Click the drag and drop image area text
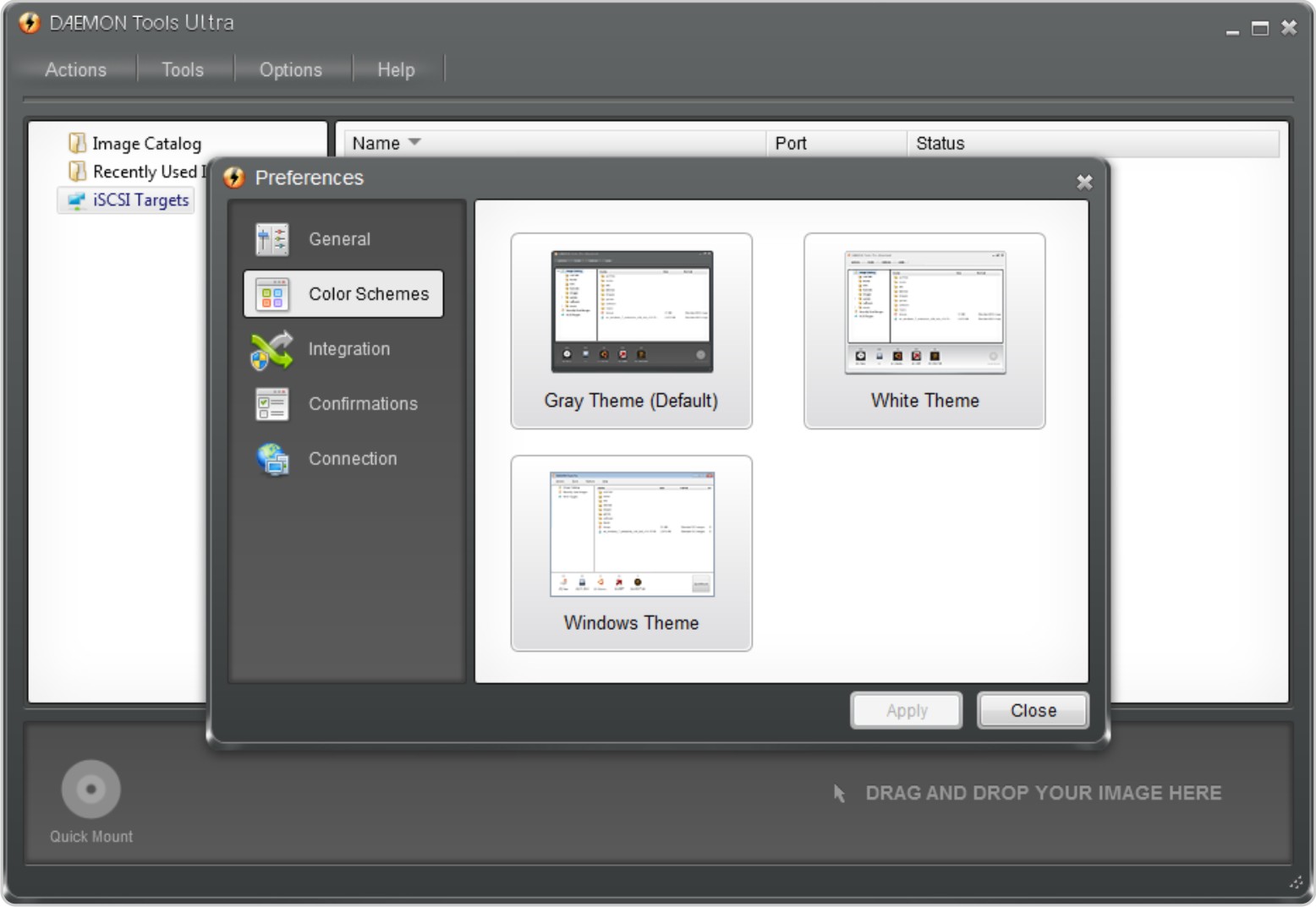 pyautogui.click(x=1044, y=793)
